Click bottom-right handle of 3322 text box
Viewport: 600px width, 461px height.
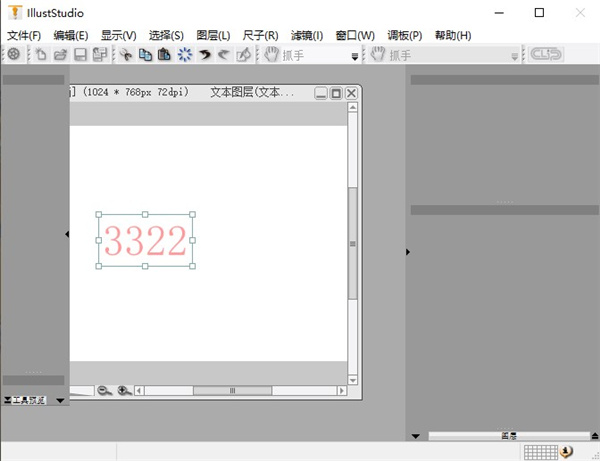[x=192, y=266]
